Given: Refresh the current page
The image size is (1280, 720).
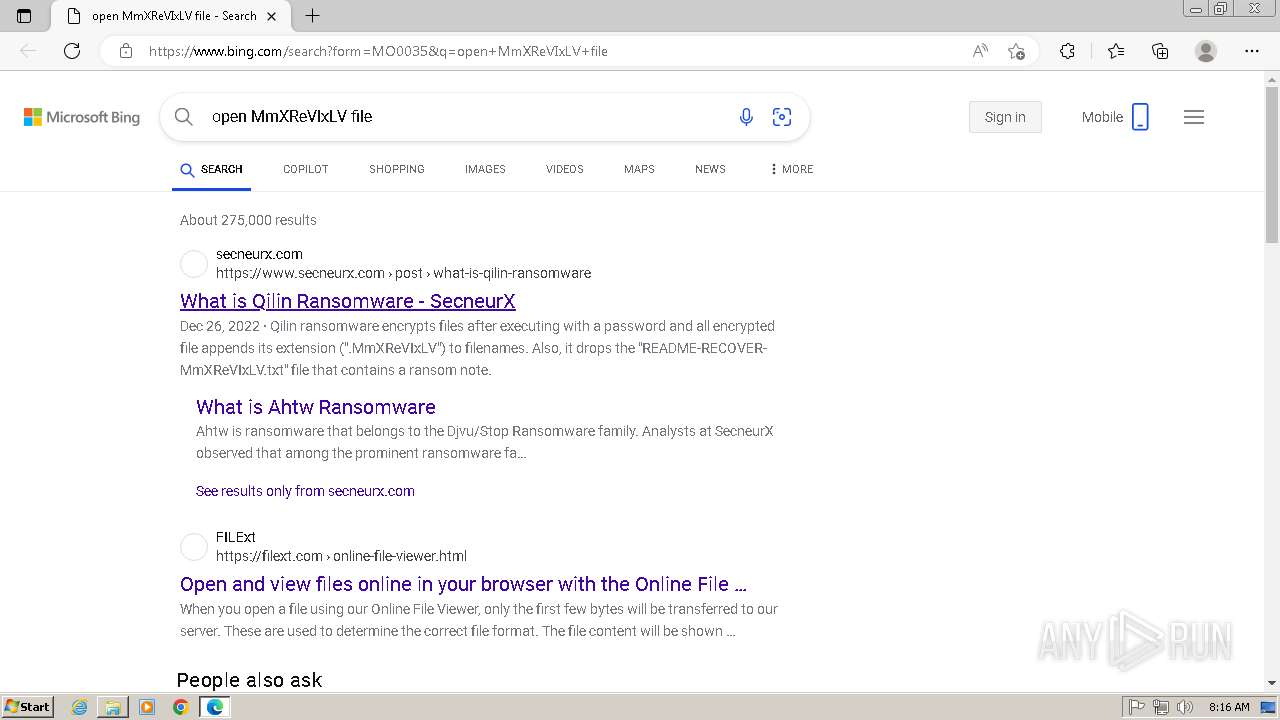Looking at the screenshot, I should click(x=72, y=51).
